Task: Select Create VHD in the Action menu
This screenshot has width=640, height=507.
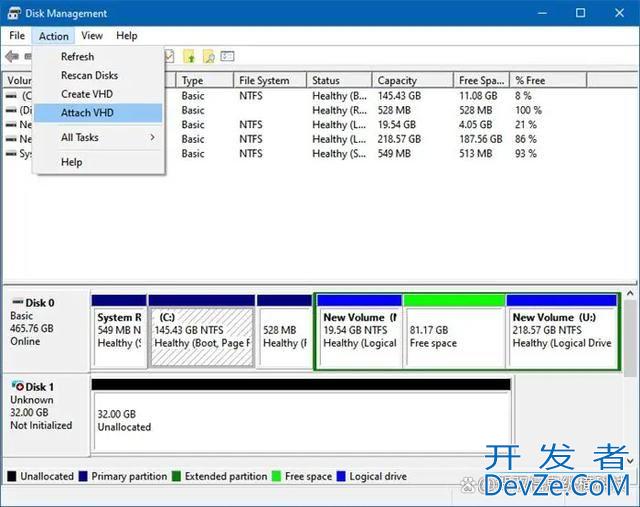Action: coord(87,94)
